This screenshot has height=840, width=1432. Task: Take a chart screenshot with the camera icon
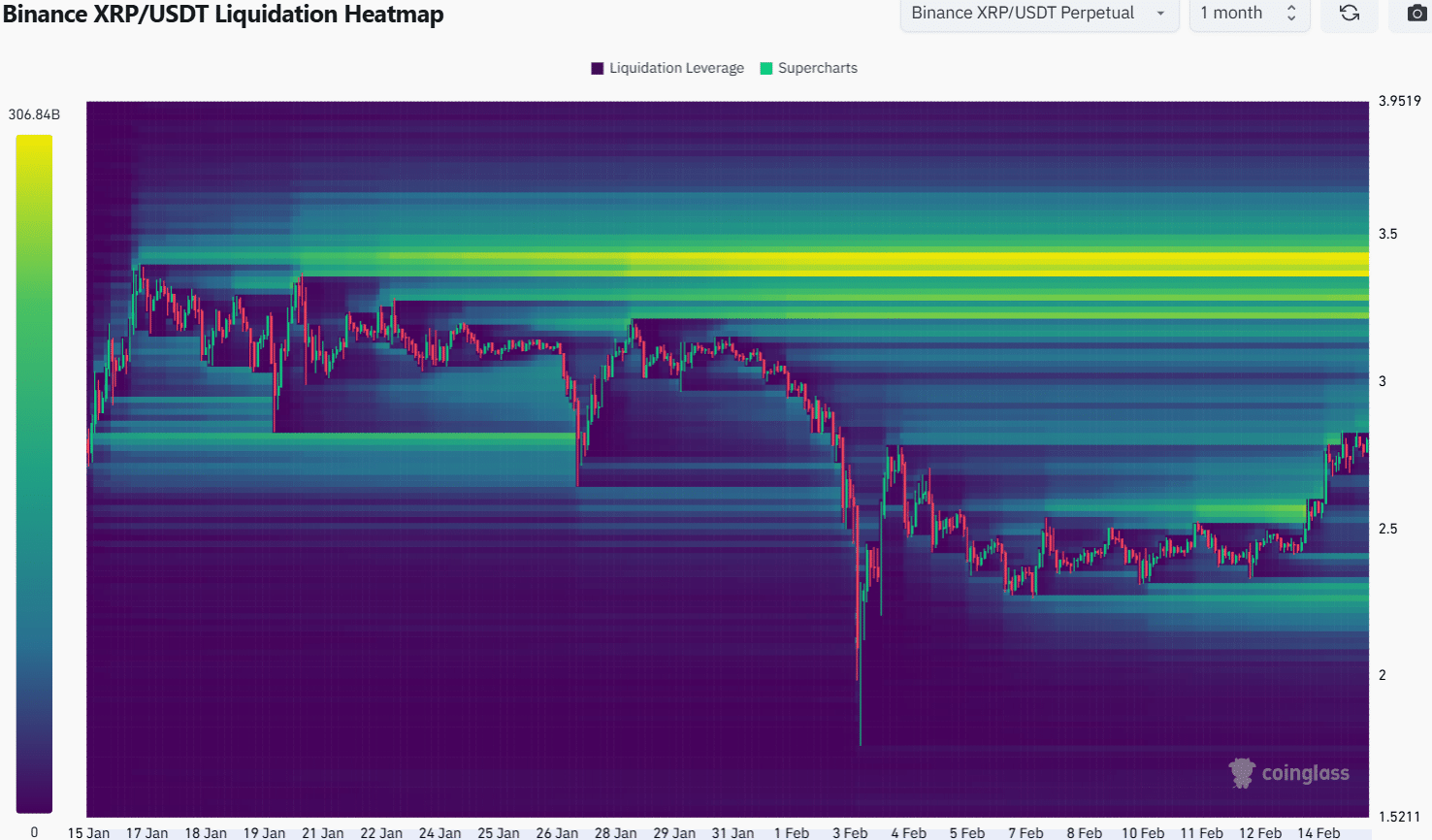[1416, 14]
